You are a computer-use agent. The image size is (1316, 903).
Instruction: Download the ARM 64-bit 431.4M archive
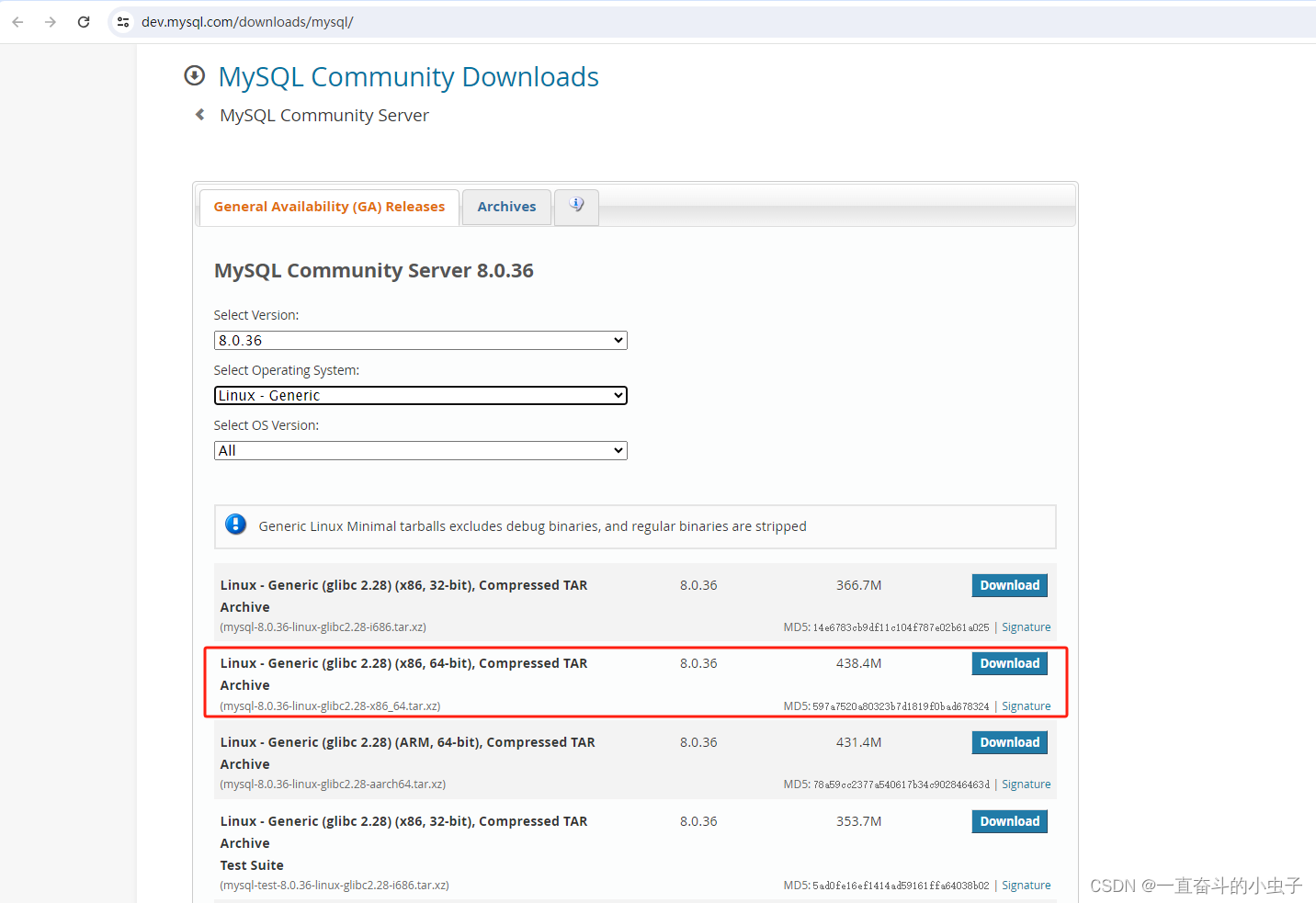click(1009, 742)
